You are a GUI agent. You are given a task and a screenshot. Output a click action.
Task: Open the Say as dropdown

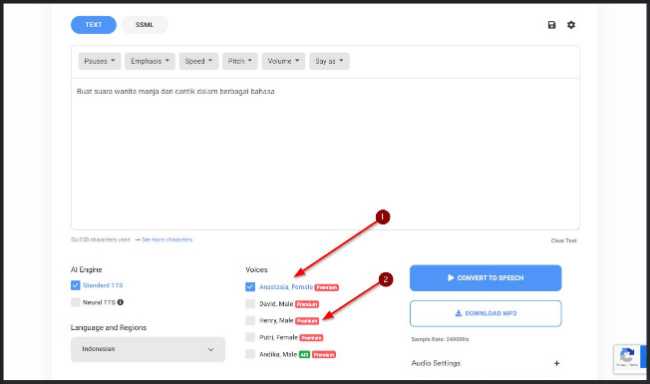click(x=329, y=61)
